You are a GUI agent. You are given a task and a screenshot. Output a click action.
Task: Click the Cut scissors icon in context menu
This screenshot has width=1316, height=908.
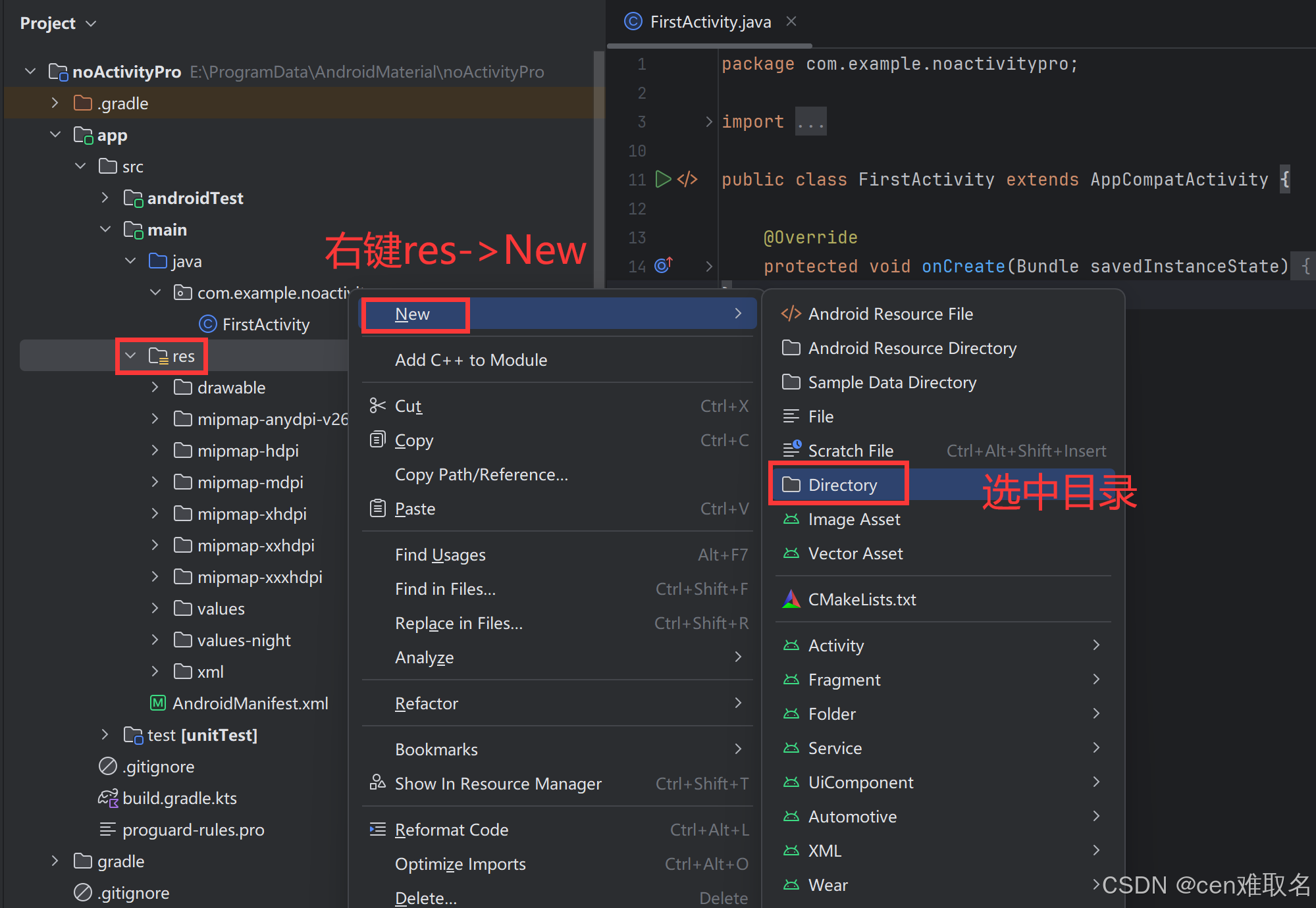pos(377,406)
